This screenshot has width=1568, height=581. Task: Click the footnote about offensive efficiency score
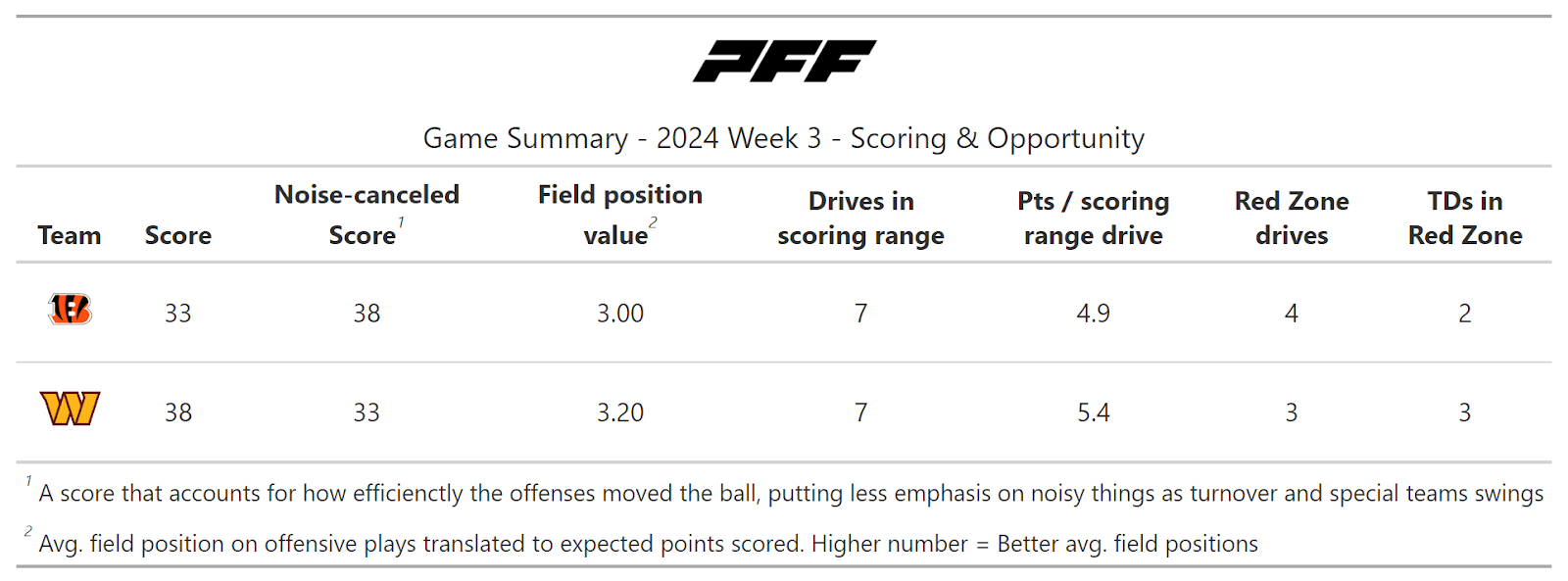tap(790, 493)
